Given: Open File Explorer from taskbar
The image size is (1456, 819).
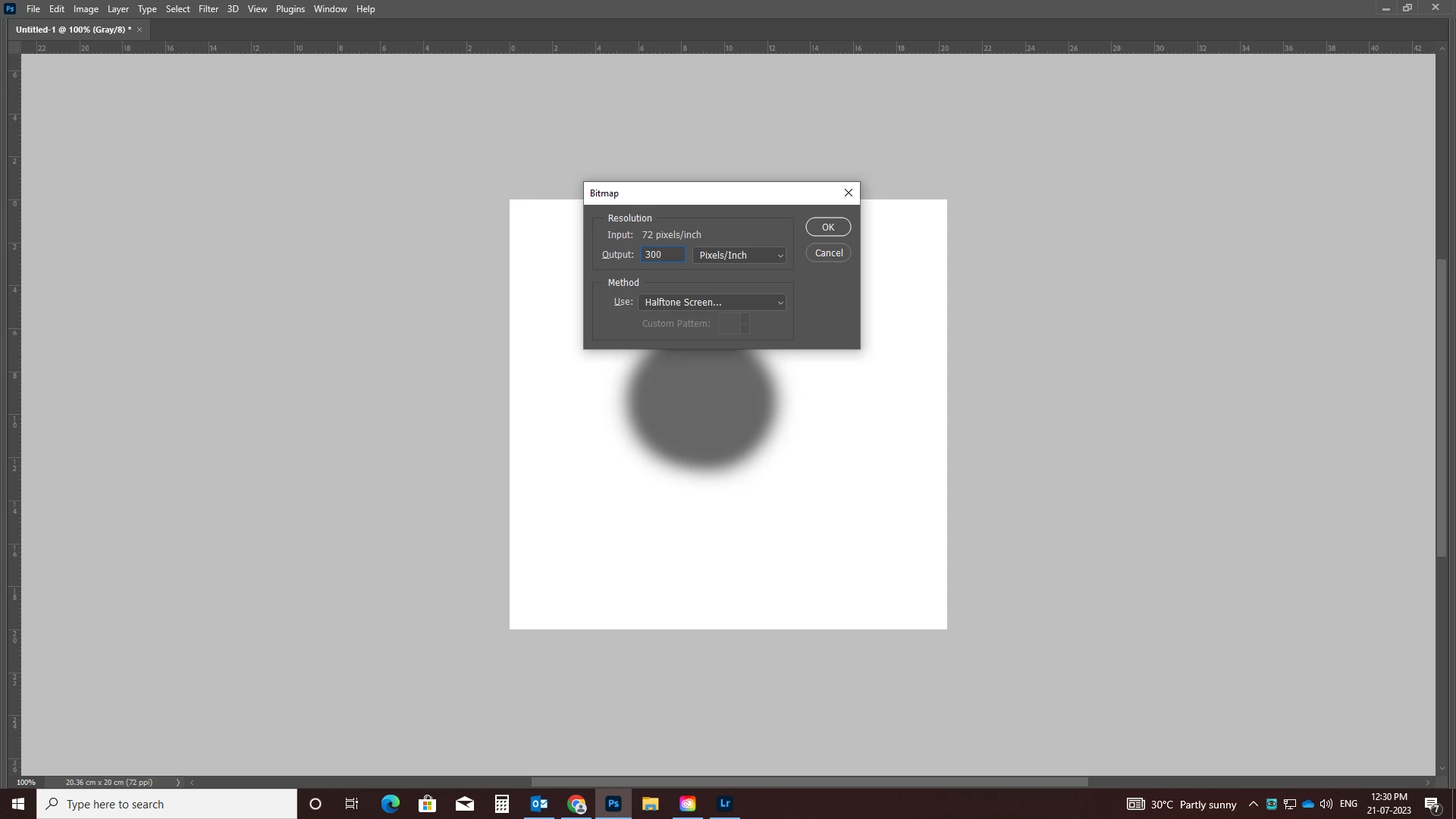Looking at the screenshot, I should (651, 804).
